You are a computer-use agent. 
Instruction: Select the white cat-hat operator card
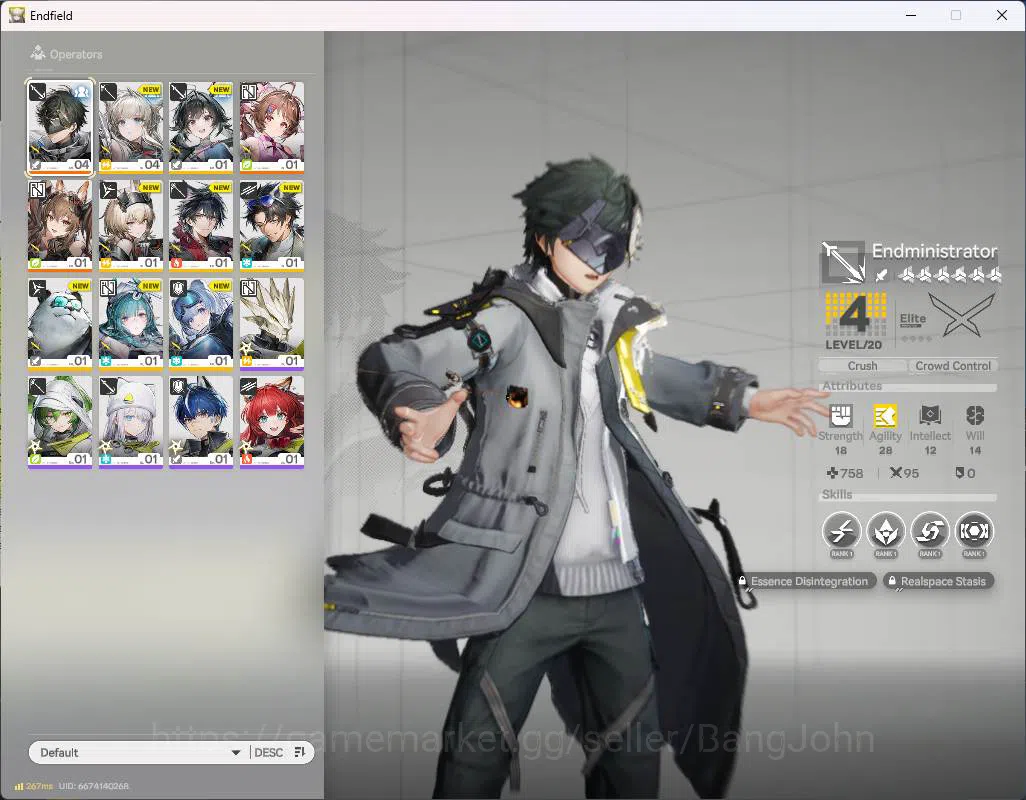pos(131,422)
